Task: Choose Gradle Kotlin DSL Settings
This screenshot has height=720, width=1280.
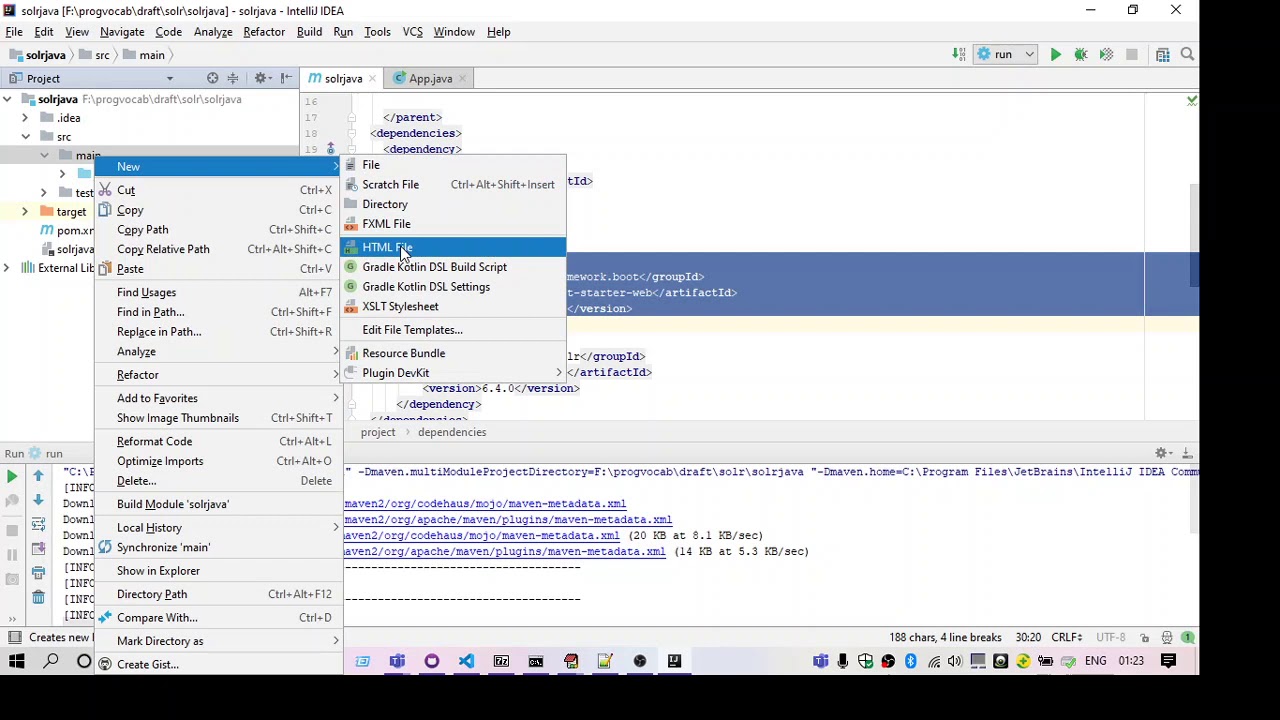Action: pos(453,287)
